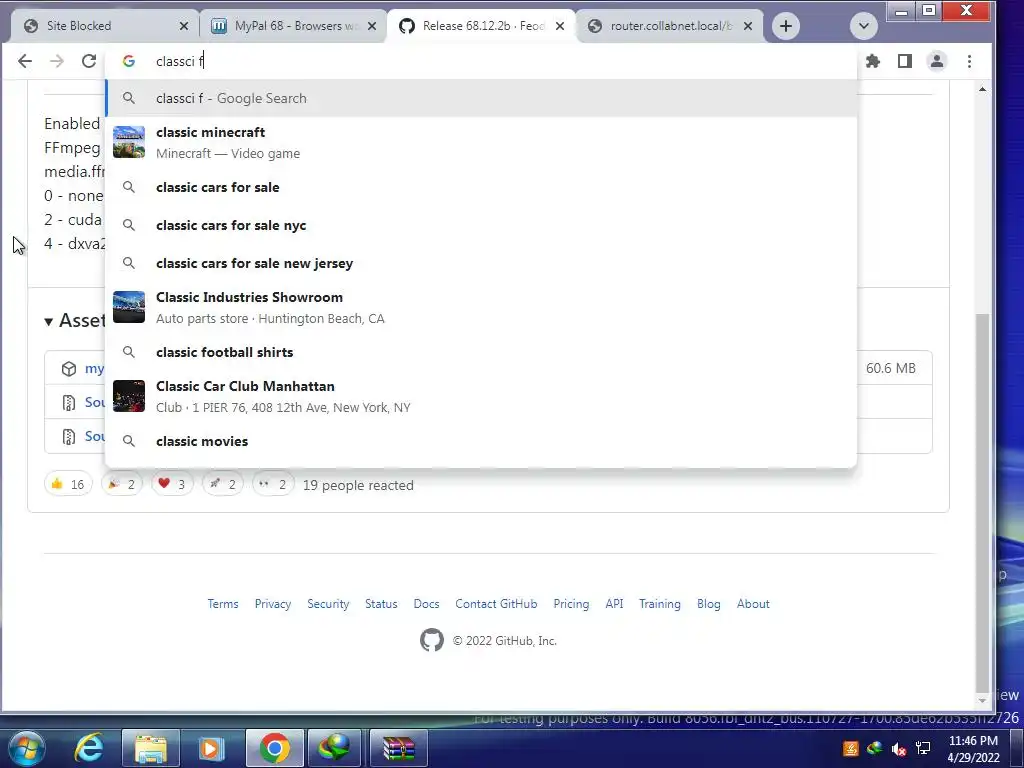Close the Release 68.12.2b tab
The width and height of the screenshot is (1024, 768).
tap(560, 26)
